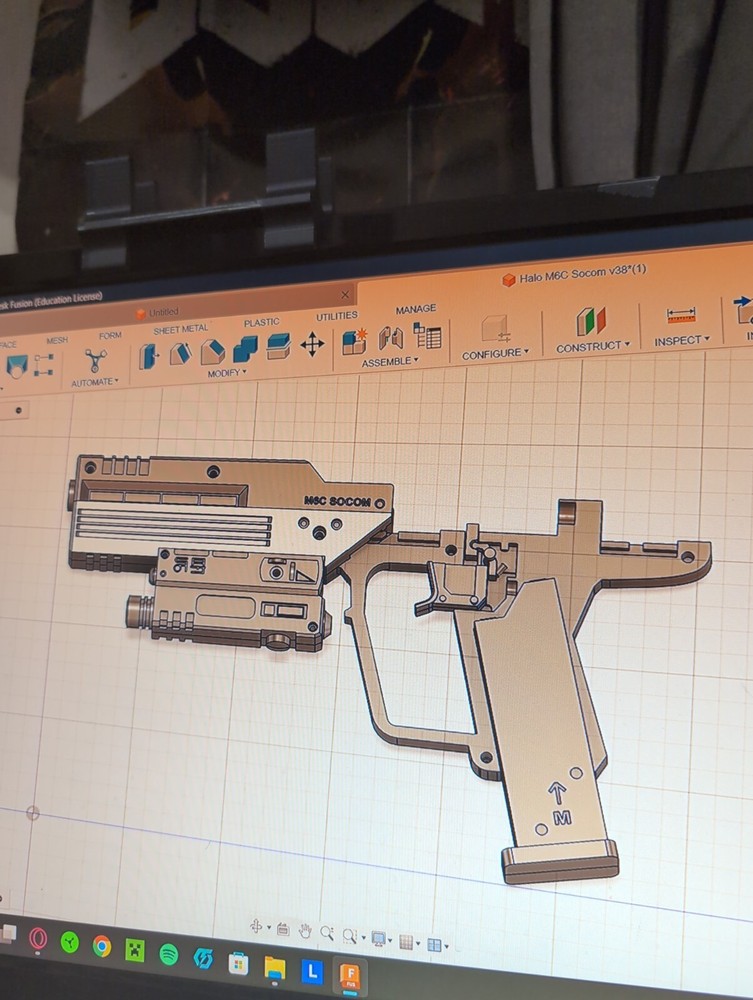Click the Joint tool icon
The image size is (753, 1000).
pos(391,338)
